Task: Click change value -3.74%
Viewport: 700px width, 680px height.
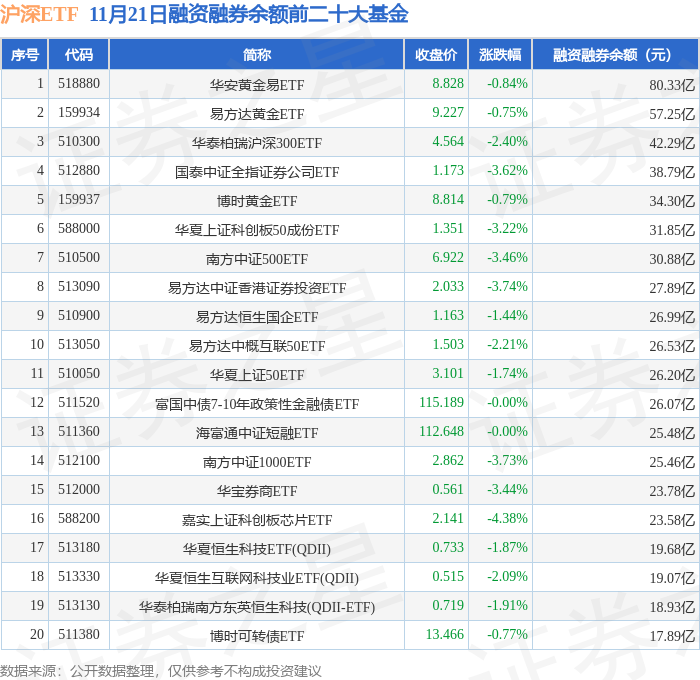Action: coord(507,287)
